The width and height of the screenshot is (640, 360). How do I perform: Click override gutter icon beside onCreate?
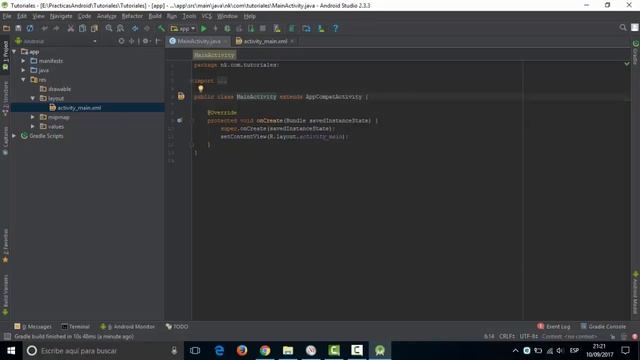click(x=180, y=120)
